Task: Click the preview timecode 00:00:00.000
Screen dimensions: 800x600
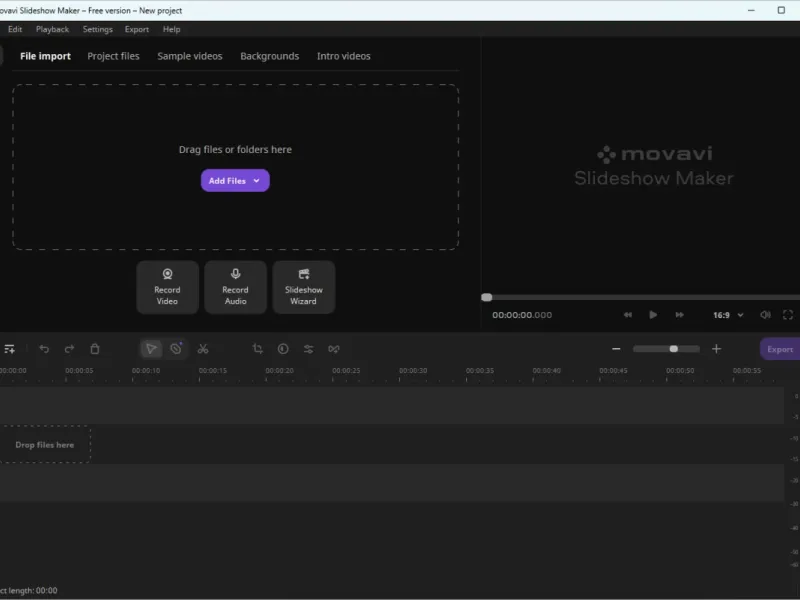Action: [522, 315]
